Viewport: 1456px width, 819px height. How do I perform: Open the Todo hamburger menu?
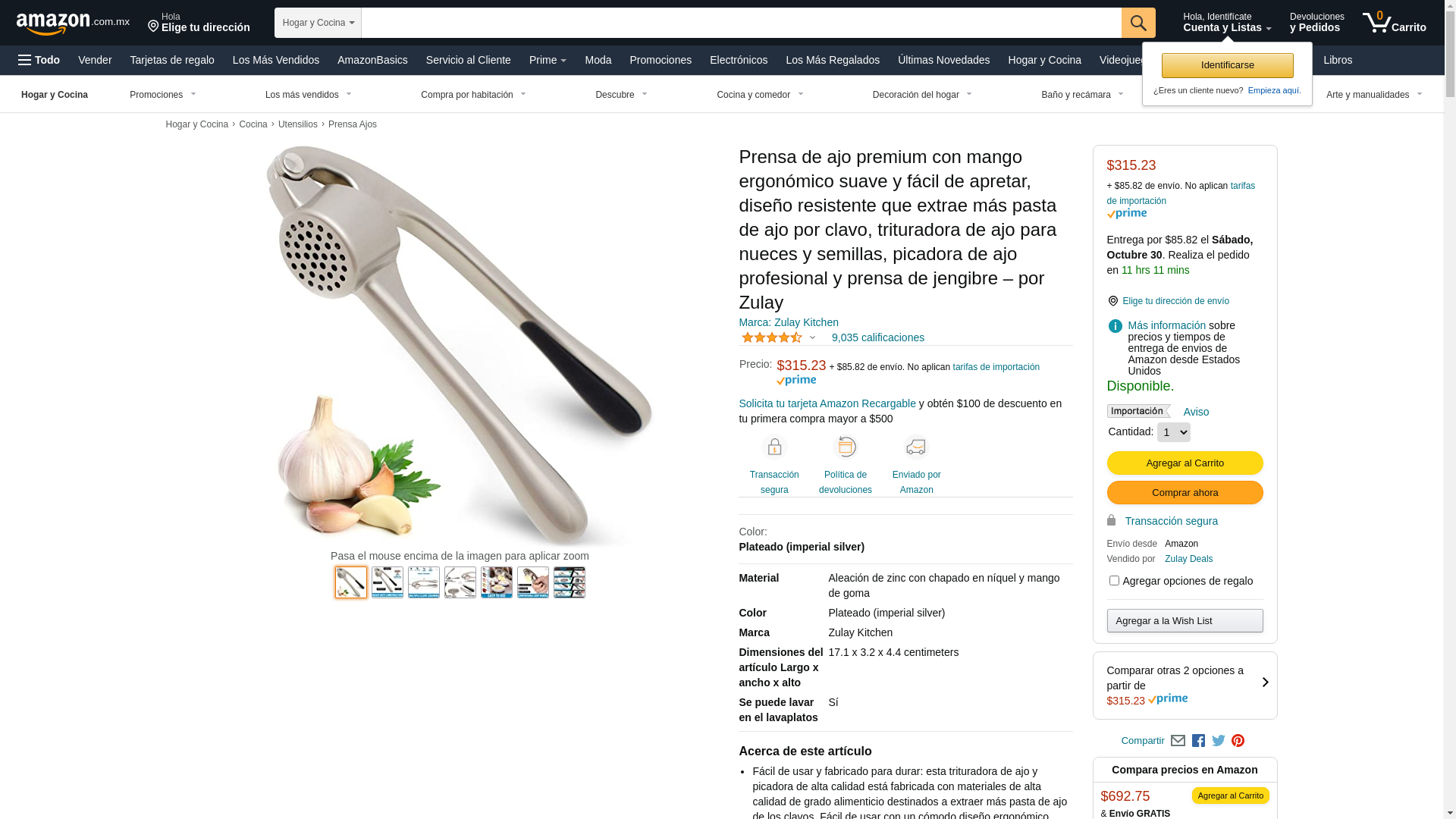[x=39, y=60]
